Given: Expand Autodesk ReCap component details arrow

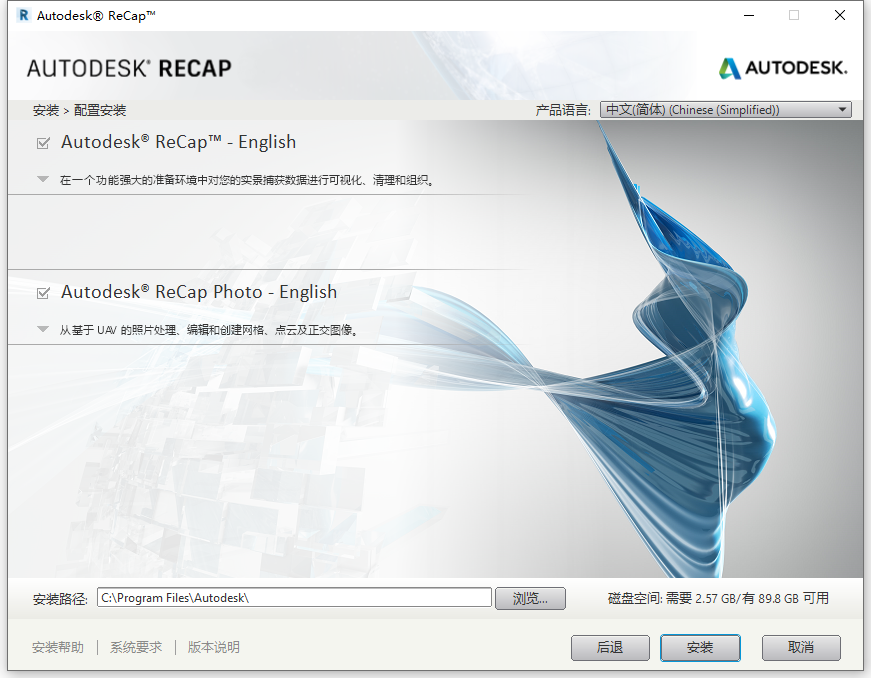Looking at the screenshot, I should pos(43,179).
